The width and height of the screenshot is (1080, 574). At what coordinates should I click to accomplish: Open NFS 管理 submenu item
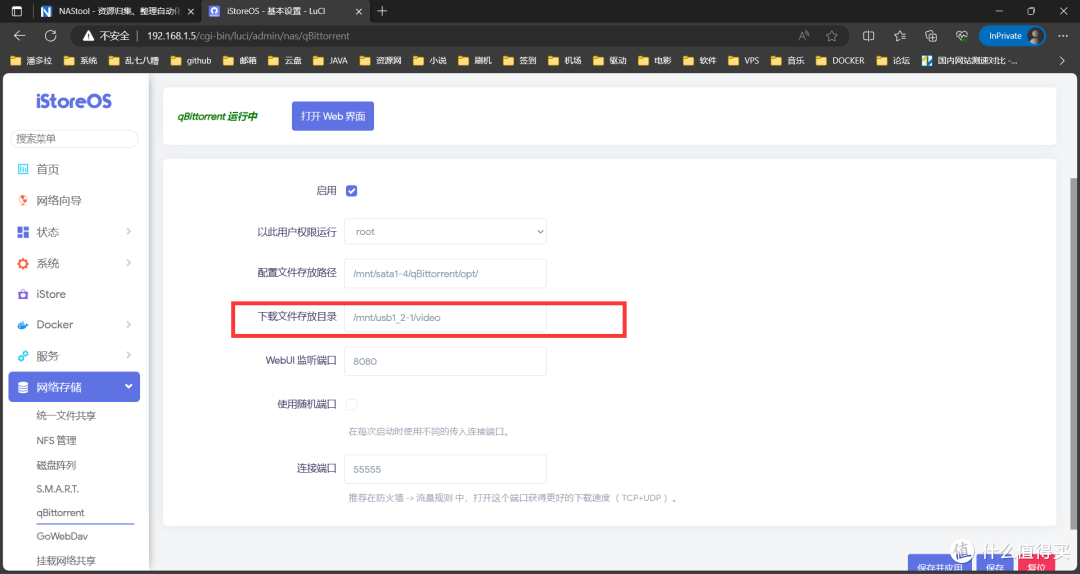point(56,440)
